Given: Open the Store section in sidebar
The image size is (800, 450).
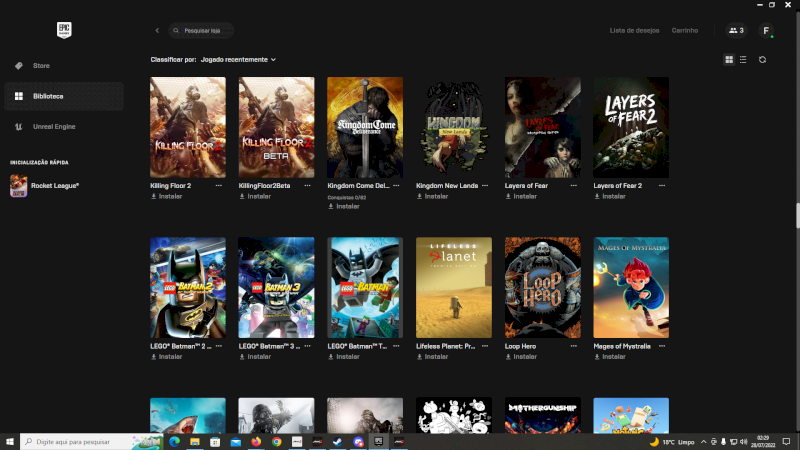Looking at the screenshot, I should (x=40, y=66).
